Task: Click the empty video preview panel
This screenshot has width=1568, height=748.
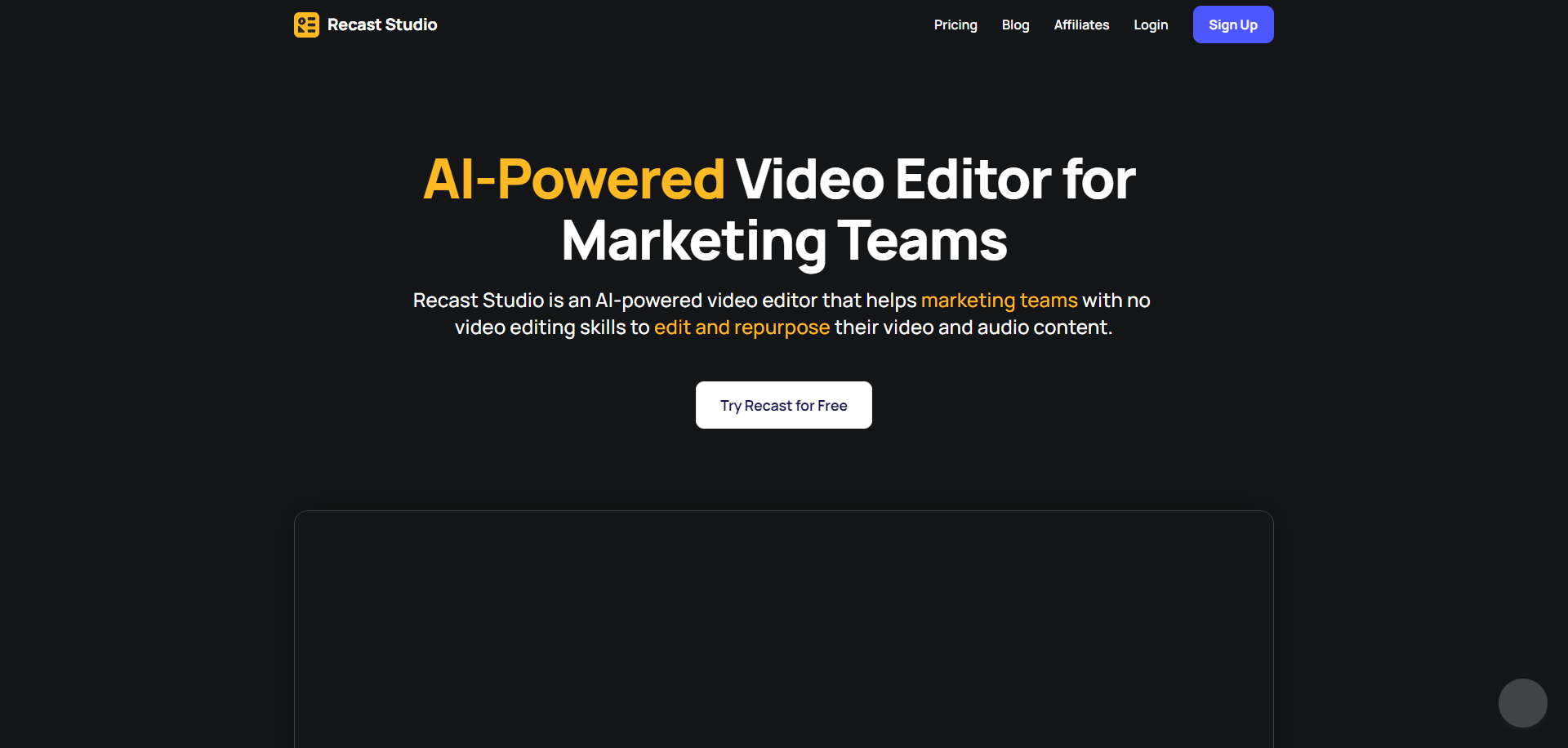Action: click(x=784, y=629)
